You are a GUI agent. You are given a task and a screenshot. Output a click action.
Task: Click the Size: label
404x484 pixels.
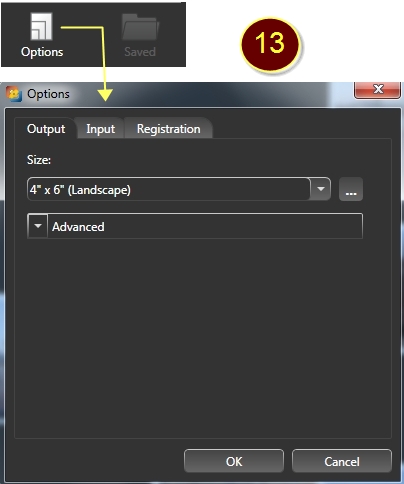[x=39, y=160]
